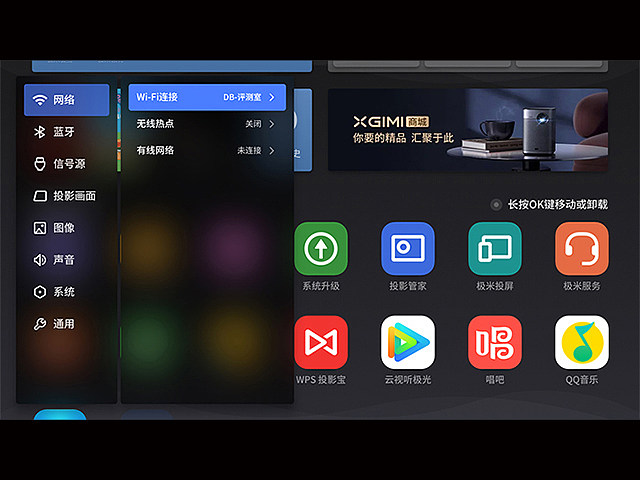Click the DB-评测室 connected network name
The image size is (640, 480).
pos(242,97)
